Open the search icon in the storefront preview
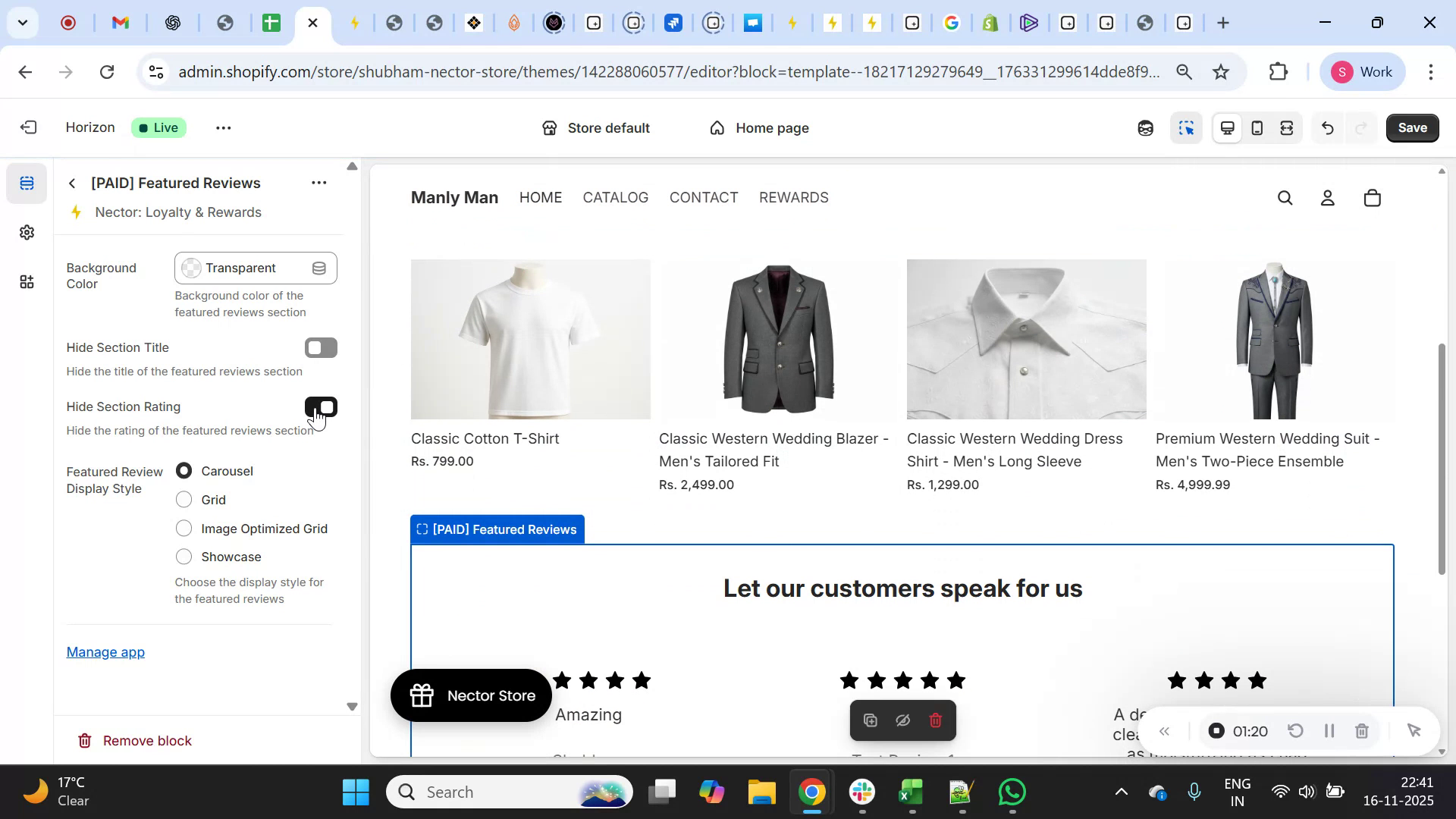1456x819 pixels. click(x=1285, y=198)
